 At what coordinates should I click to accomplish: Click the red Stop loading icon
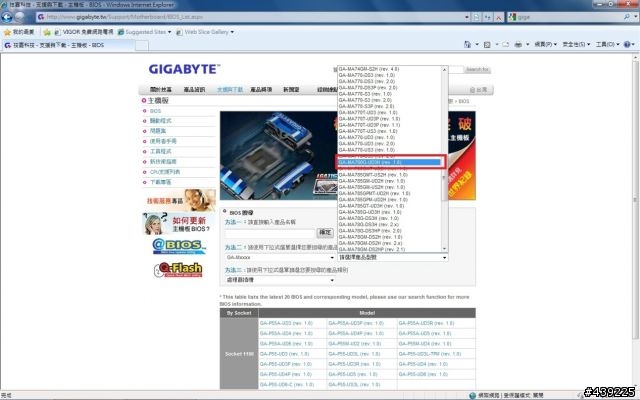point(498,17)
